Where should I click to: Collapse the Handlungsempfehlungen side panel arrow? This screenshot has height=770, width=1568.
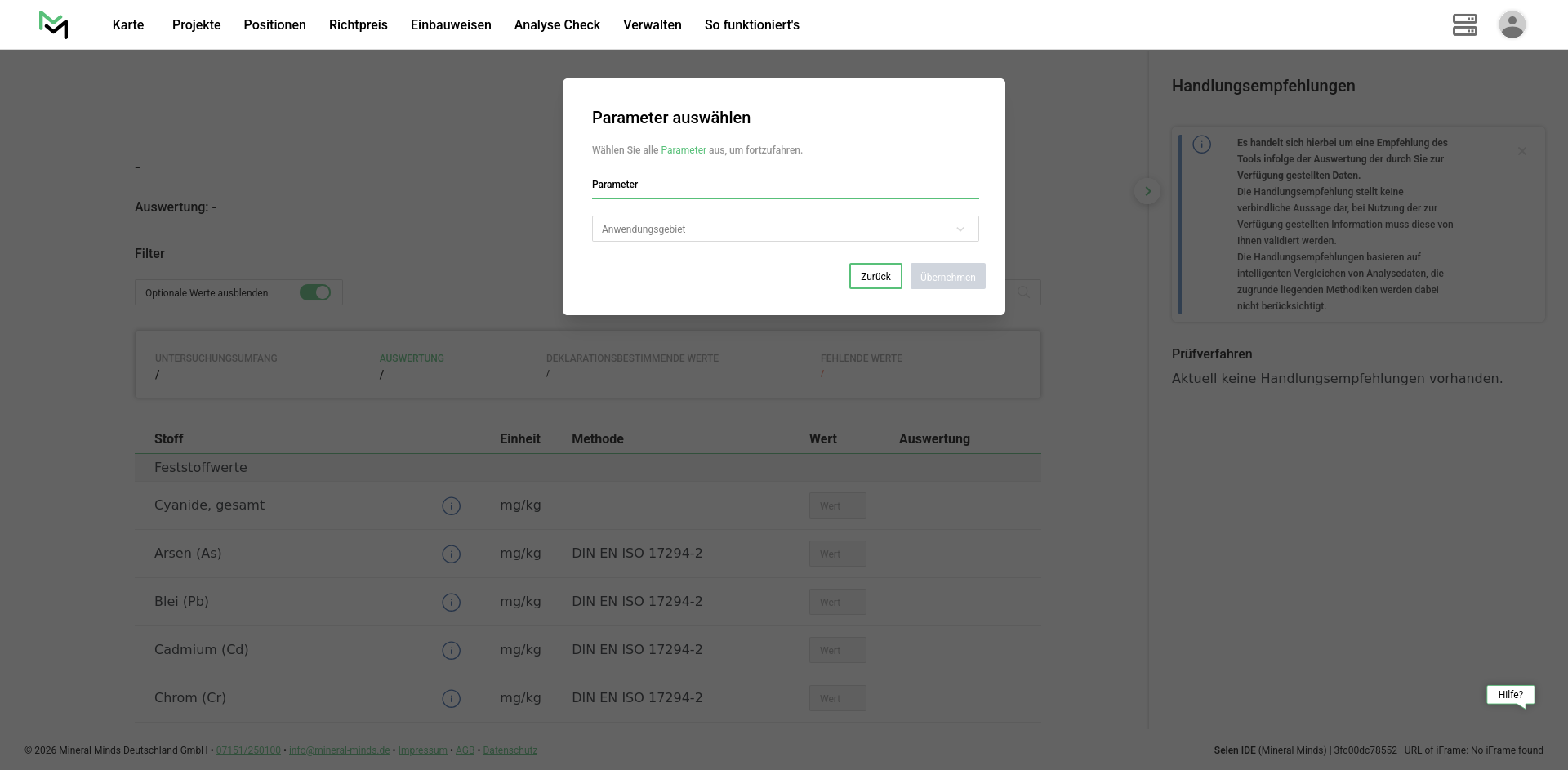[1147, 191]
